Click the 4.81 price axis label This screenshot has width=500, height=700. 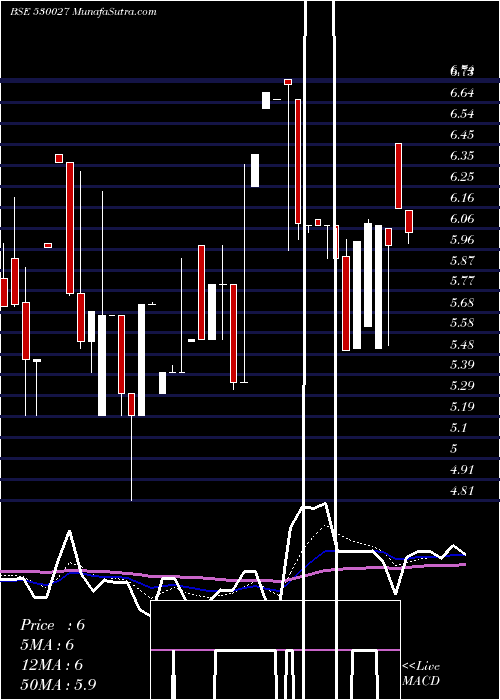click(462, 491)
